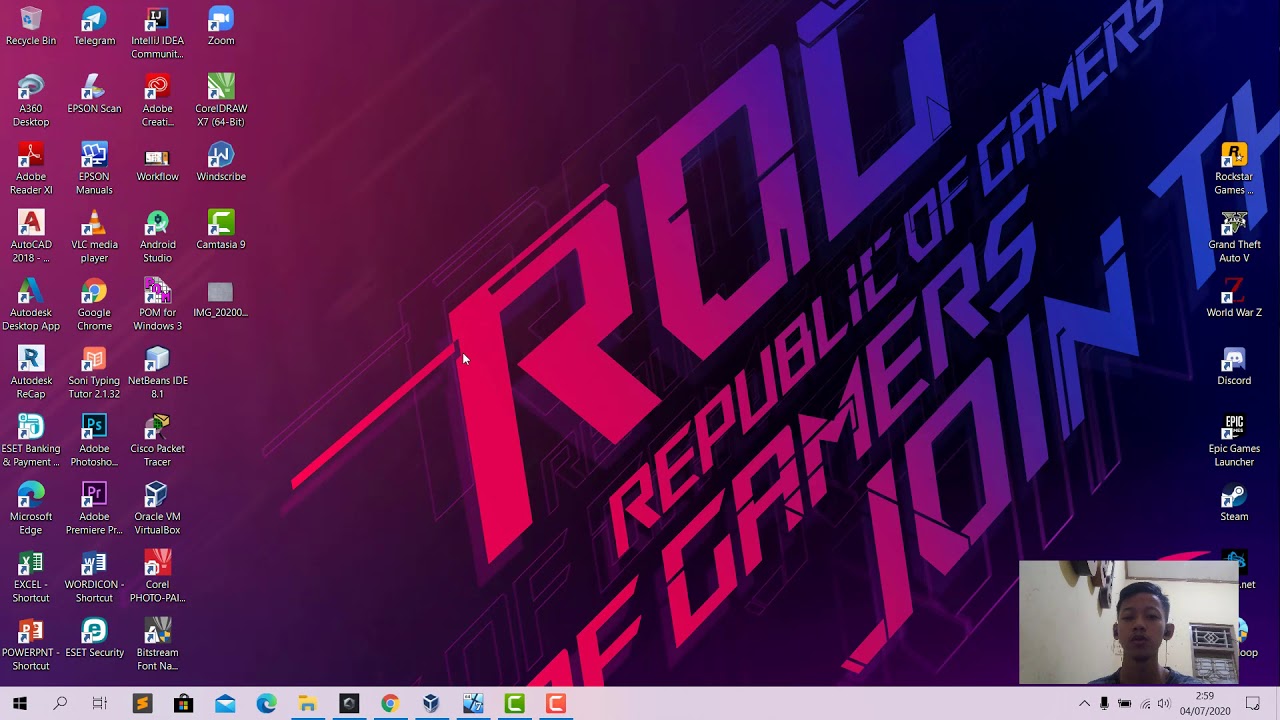The width and height of the screenshot is (1280, 720).
Task: Click the Rockstar Games desktop icon
Action: [x=1234, y=169]
